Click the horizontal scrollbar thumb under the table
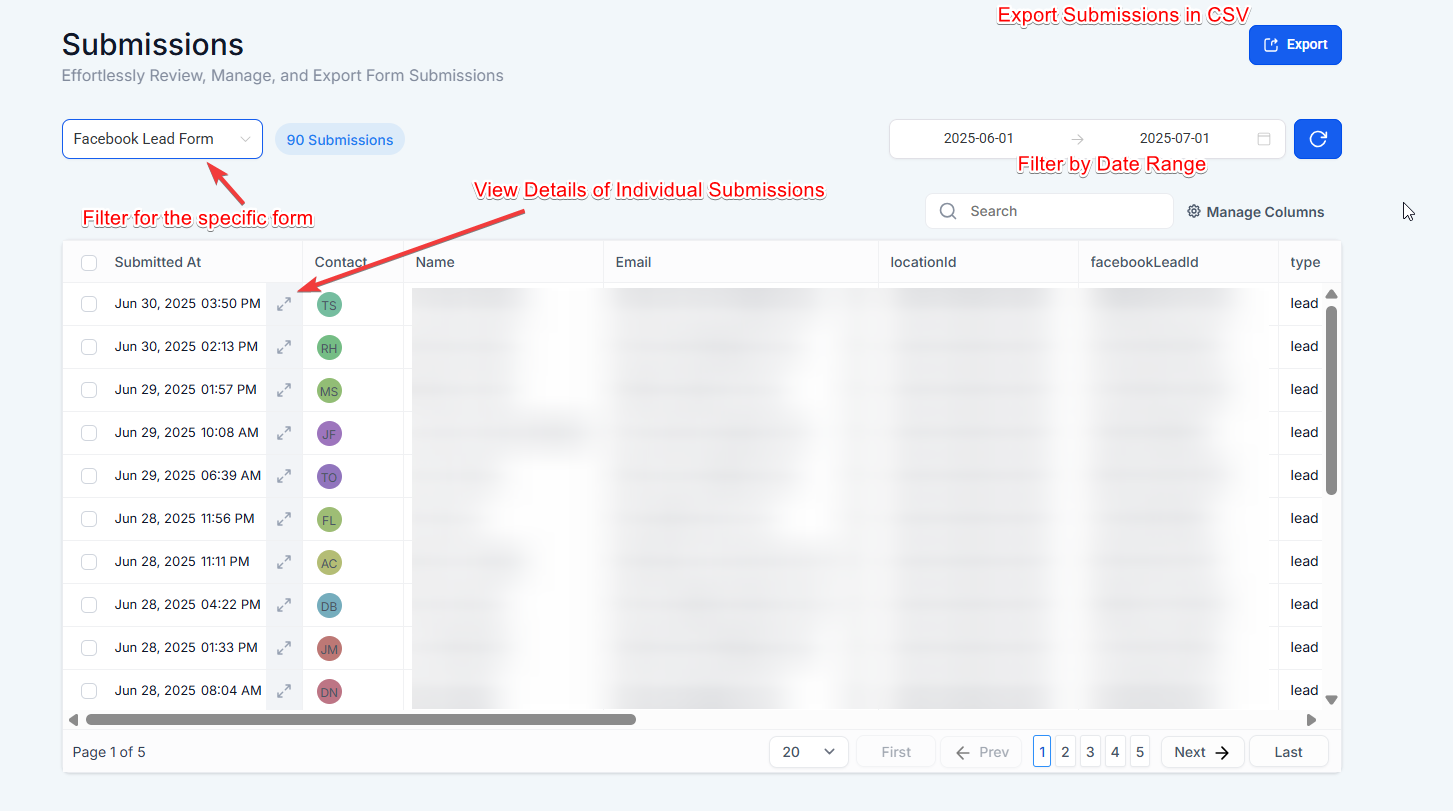Screen dimensions: 1453x811 coord(361,719)
